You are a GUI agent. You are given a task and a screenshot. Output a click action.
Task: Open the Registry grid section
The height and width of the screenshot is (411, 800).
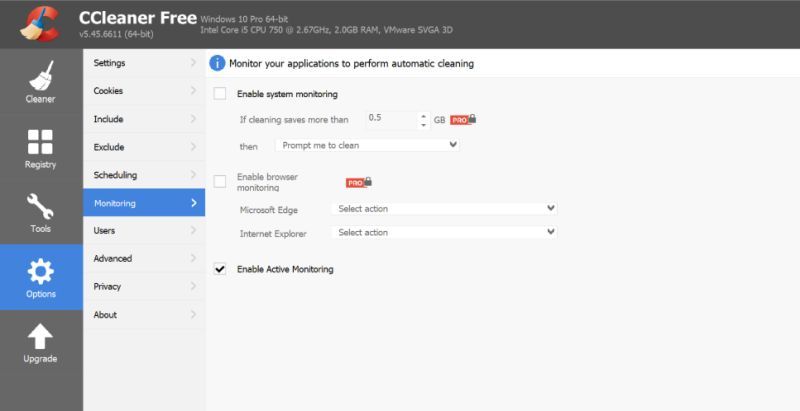(x=41, y=148)
